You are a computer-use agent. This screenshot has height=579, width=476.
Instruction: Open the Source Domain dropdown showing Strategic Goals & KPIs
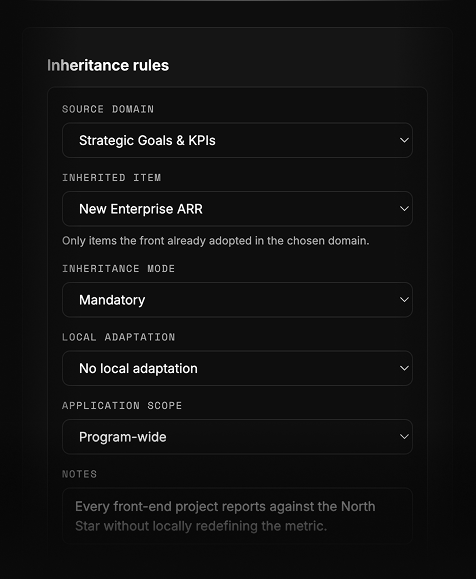pos(237,140)
